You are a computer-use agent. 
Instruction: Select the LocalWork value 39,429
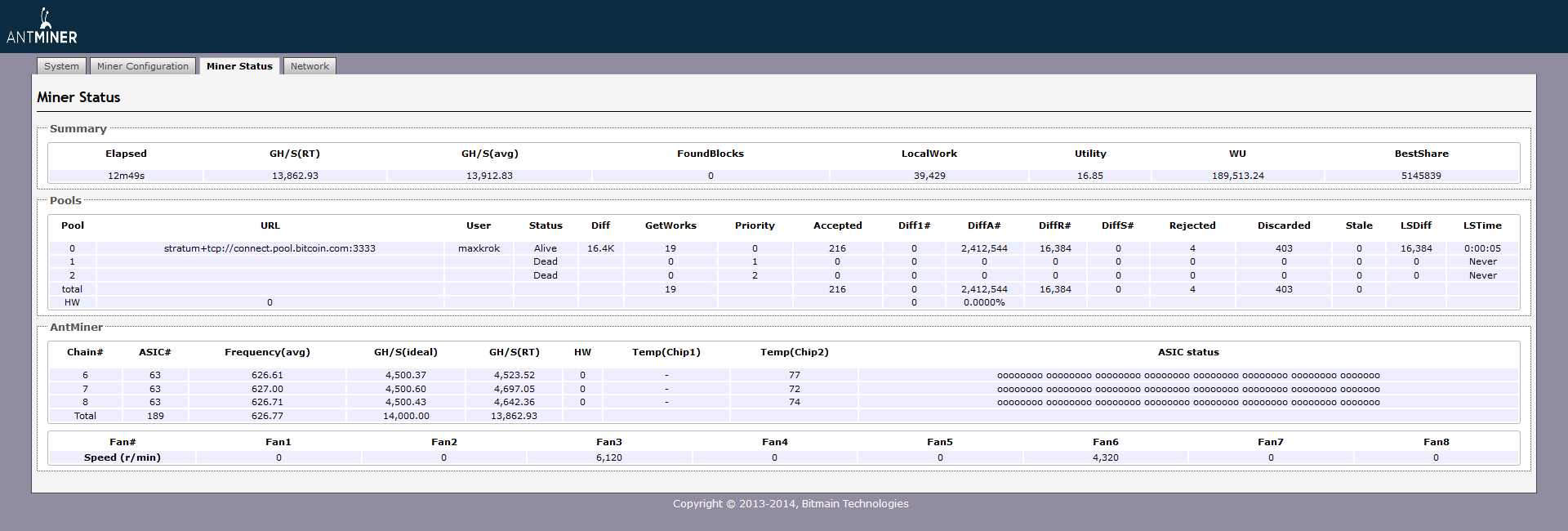[929, 176]
